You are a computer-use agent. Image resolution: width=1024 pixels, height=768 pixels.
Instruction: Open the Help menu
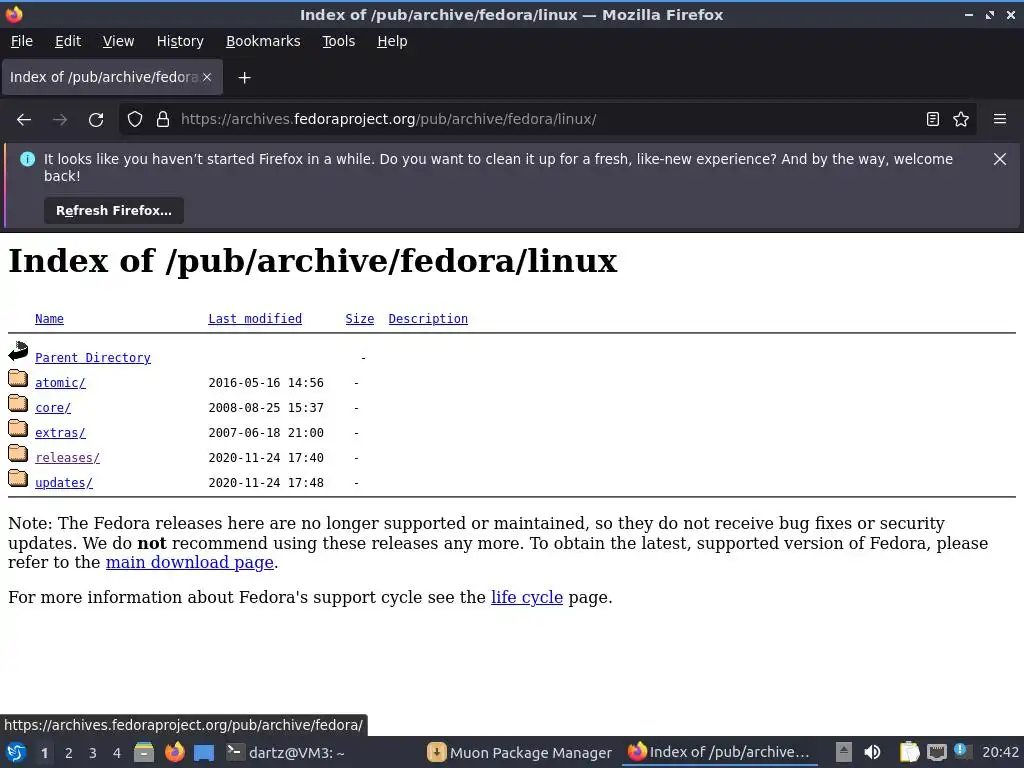pyautogui.click(x=392, y=41)
